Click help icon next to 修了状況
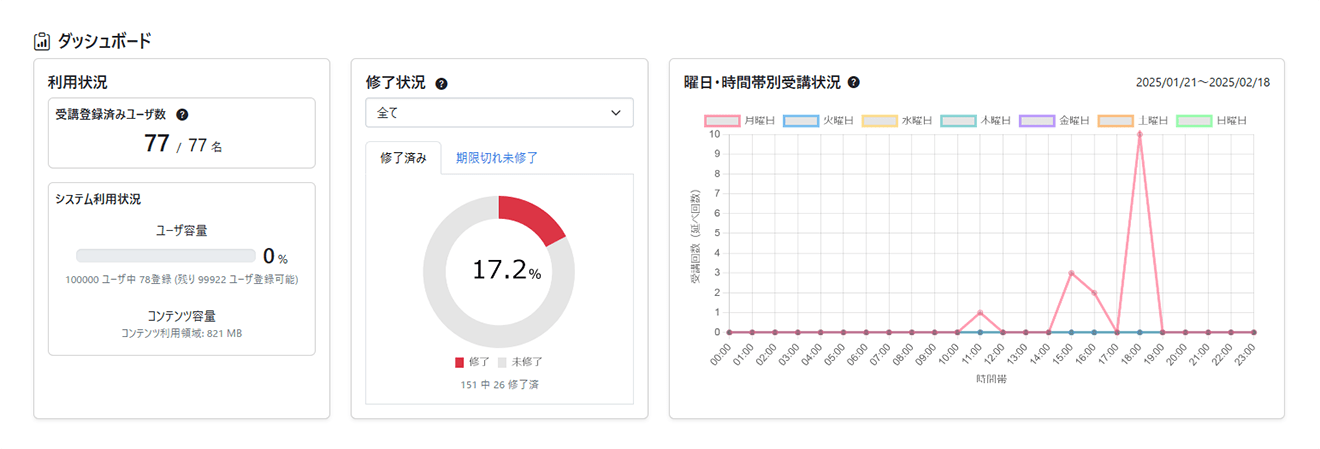The height and width of the screenshot is (449, 1320). 441,83
